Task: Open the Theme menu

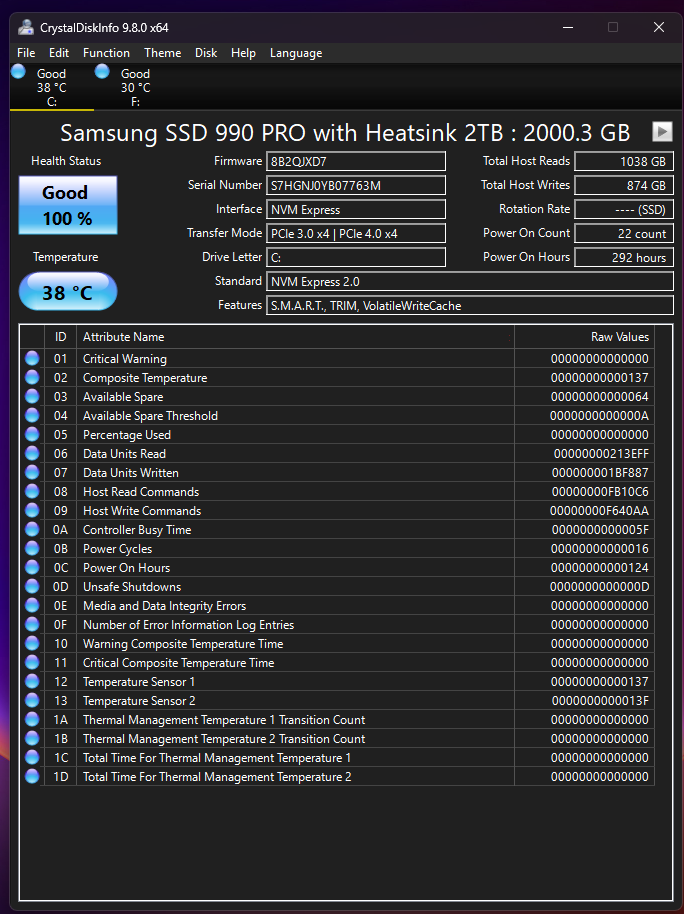Action: tap(162, 53)
